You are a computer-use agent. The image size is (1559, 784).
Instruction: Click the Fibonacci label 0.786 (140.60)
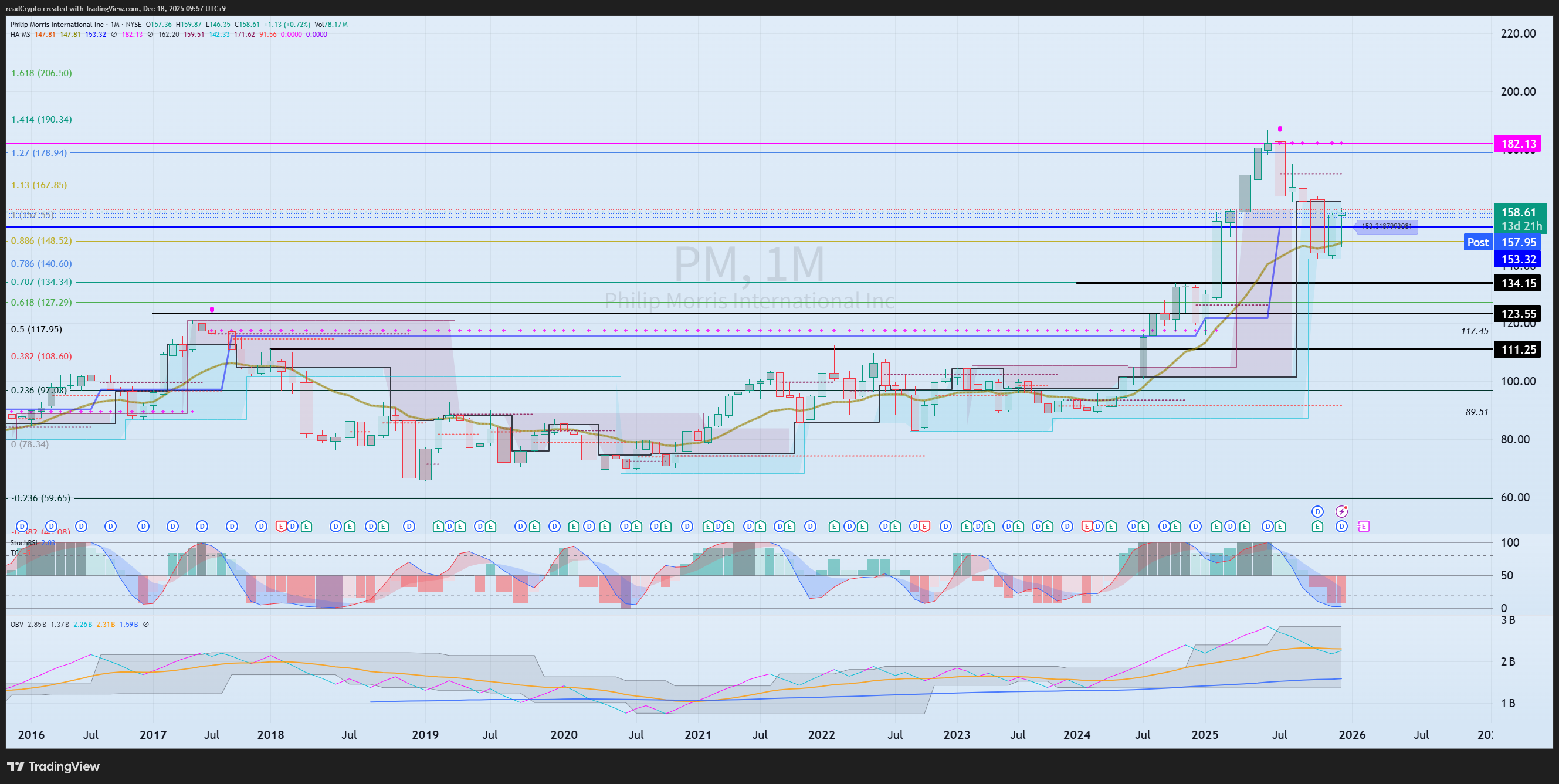pyautogui.click(x=42, y=263)
